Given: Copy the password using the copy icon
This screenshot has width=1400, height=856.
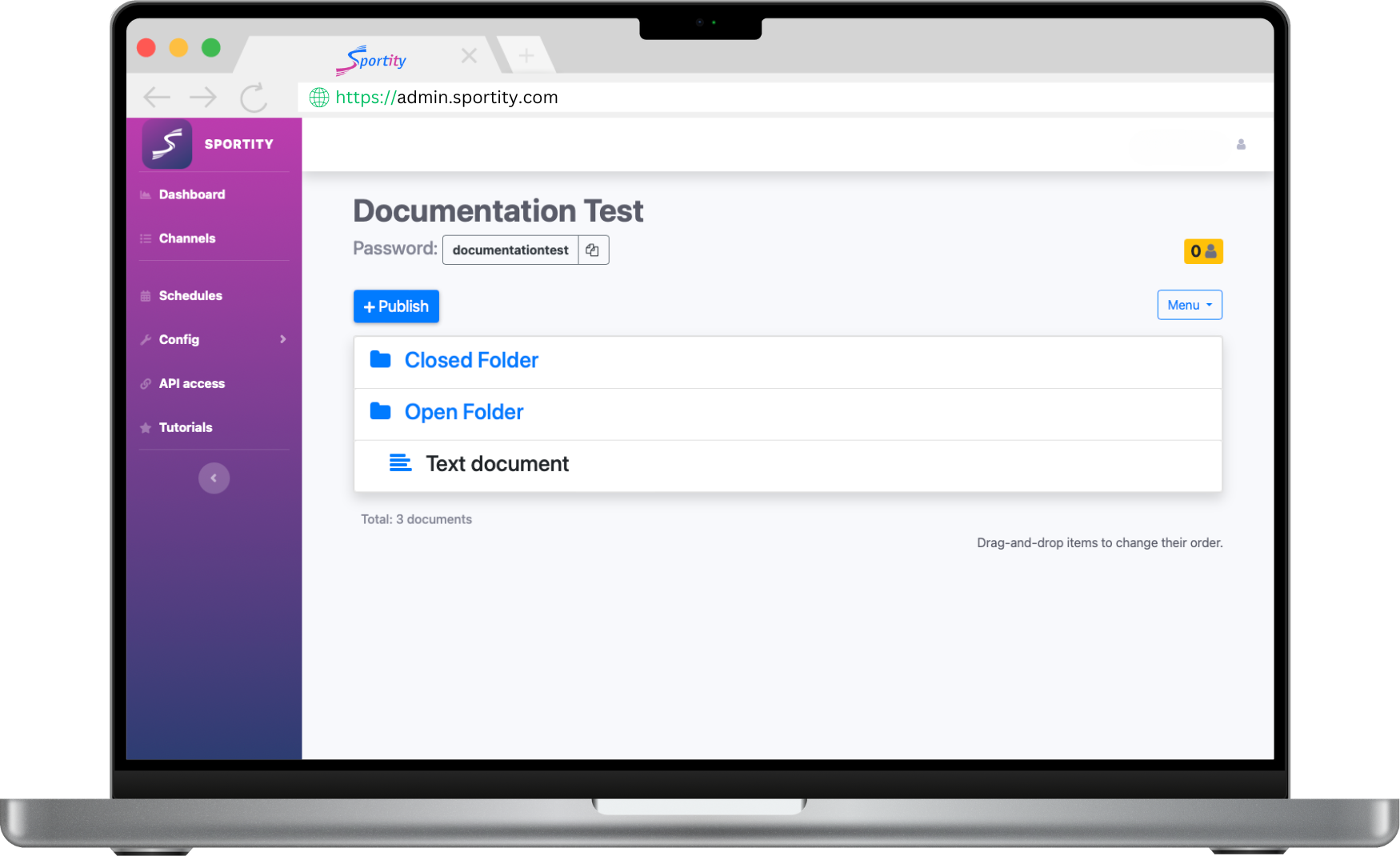Looking at the screenshot, I should 592,250.
